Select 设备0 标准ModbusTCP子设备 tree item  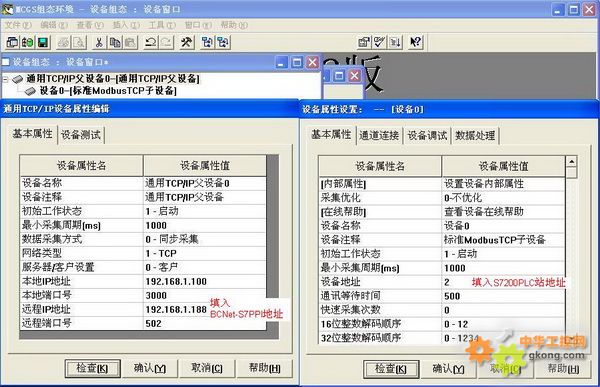point(108,91)
